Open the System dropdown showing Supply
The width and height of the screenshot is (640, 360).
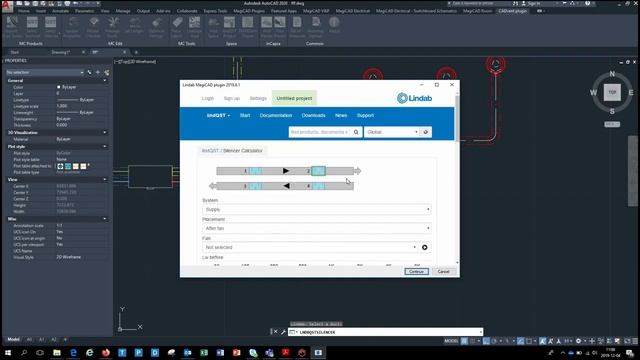(x=316, y=209)
